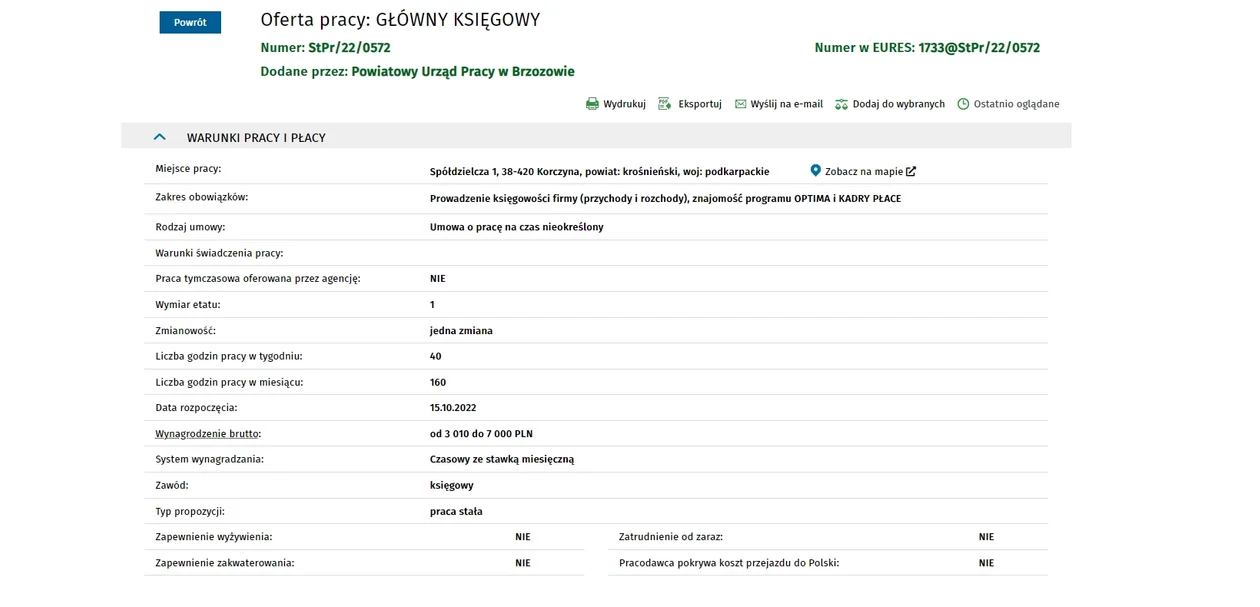1260x607 pixels.
Task: Click the WARUNKI PRACY I PŁACY header
Action: tap(256, 138)
